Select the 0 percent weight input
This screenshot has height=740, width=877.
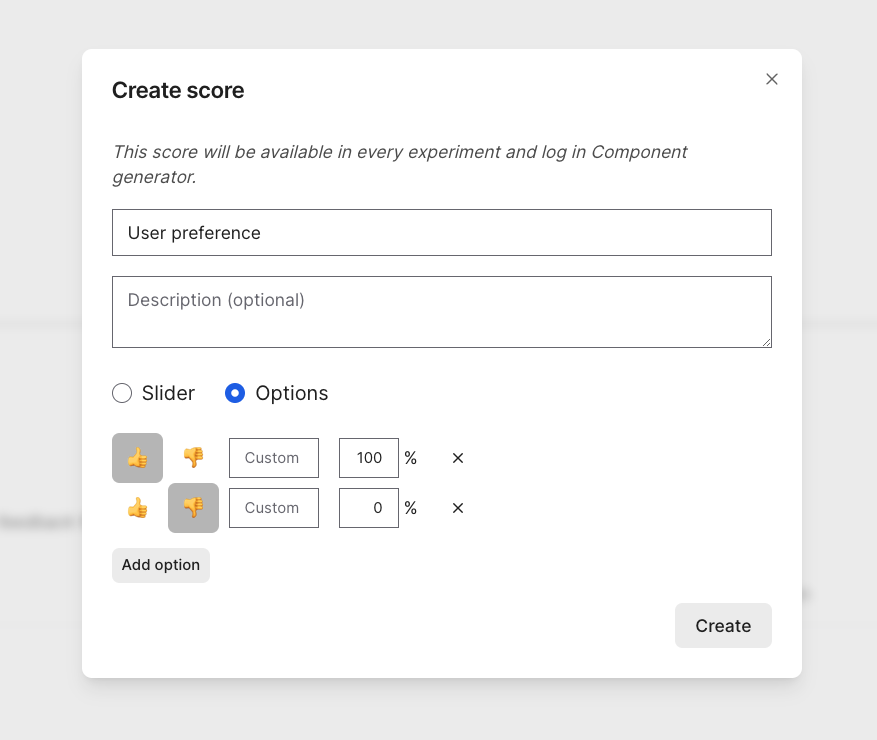[x=368, y=507]
